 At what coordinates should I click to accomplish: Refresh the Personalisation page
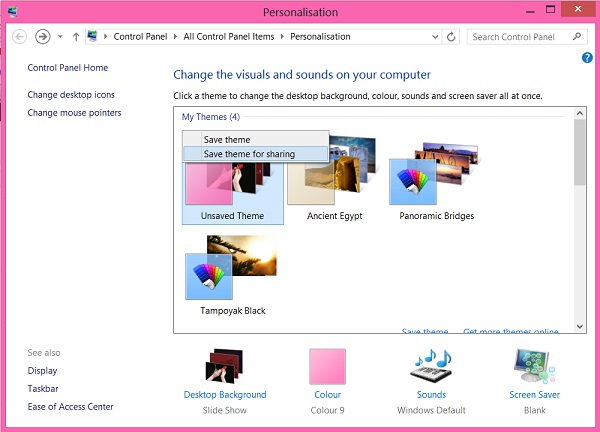(x=451, y=37)
